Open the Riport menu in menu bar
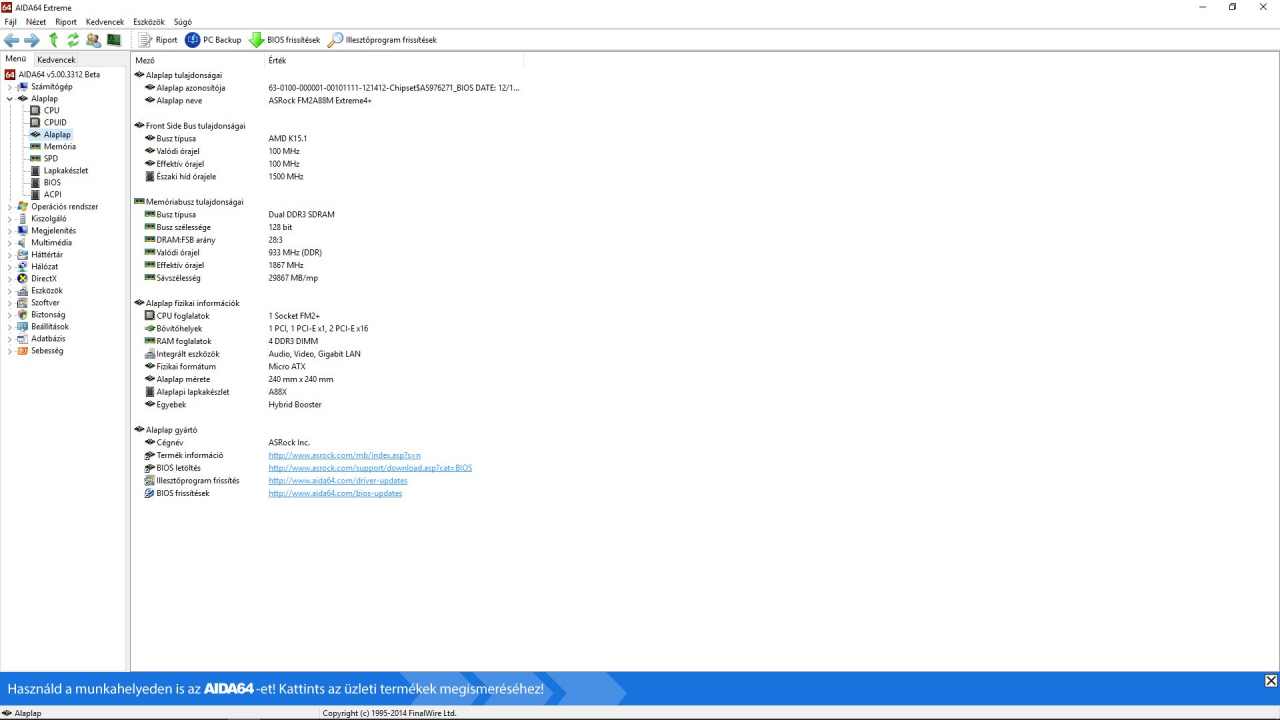The height and width of the screenshot is (720, 1280). [x=66, y=21]
